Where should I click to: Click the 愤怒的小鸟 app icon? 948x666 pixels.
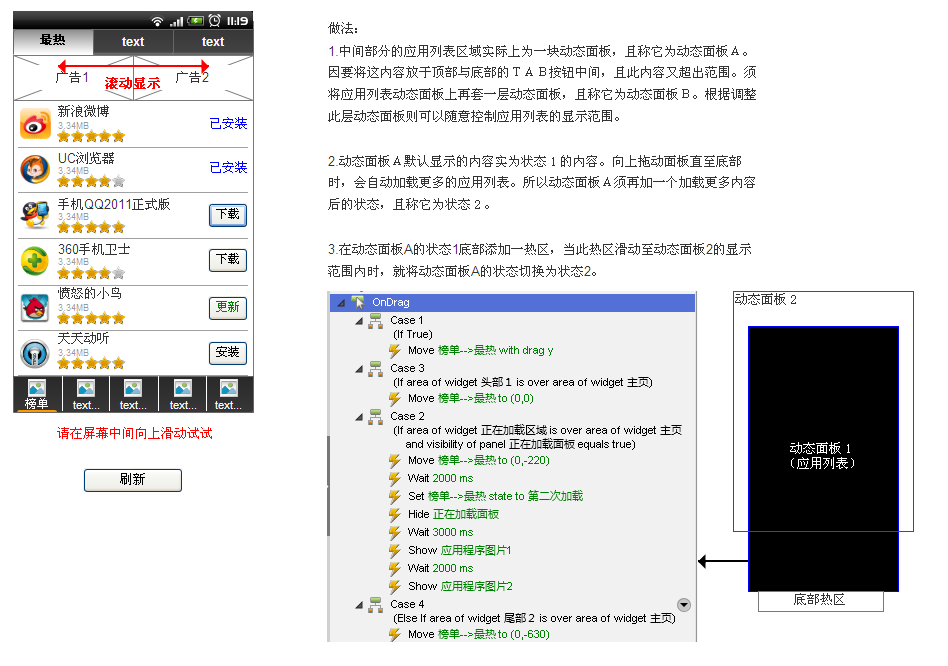[35, 307]
